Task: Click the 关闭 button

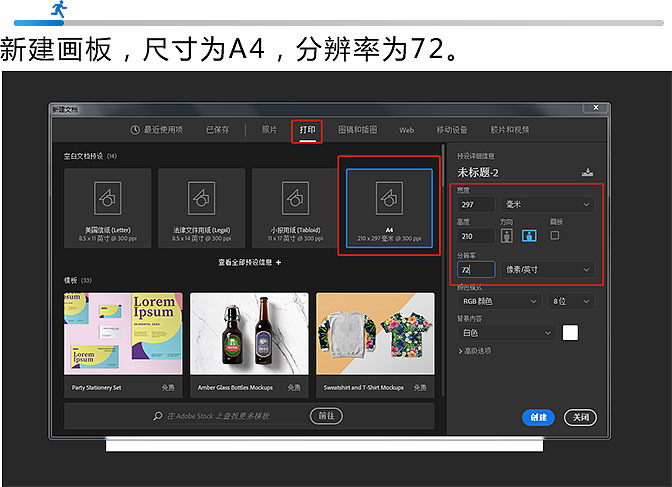Action: coord(579,417)
